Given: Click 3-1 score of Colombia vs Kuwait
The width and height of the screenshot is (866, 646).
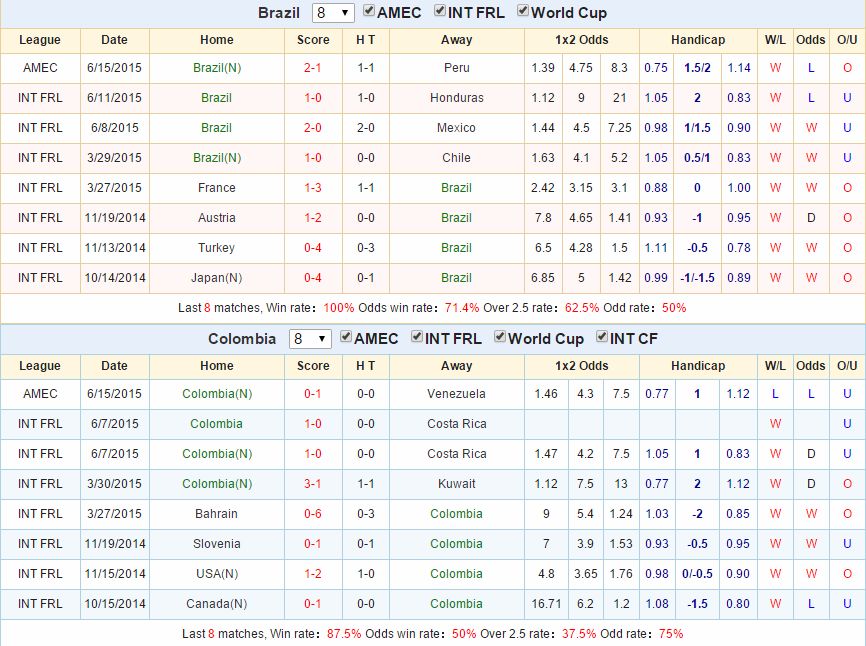Looking at the screenshot, I should pos(313,484).
